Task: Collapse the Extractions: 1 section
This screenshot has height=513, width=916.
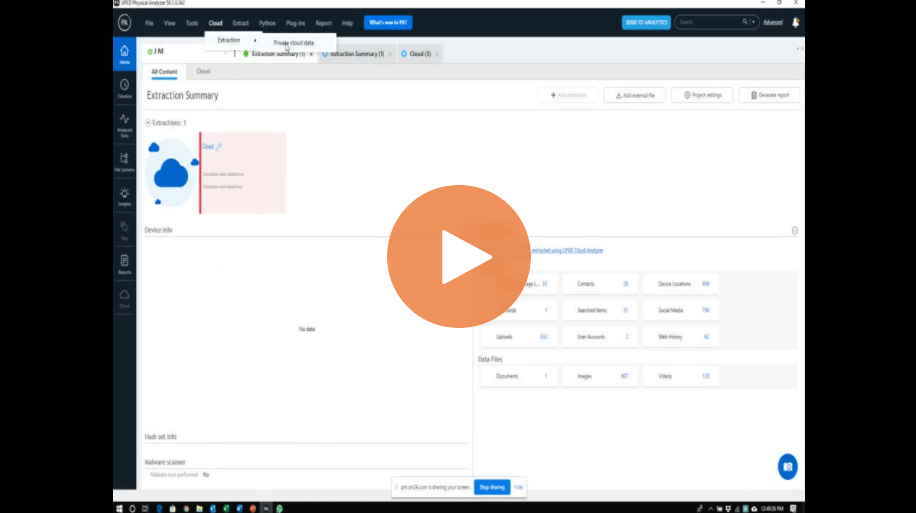Action: 148,123
